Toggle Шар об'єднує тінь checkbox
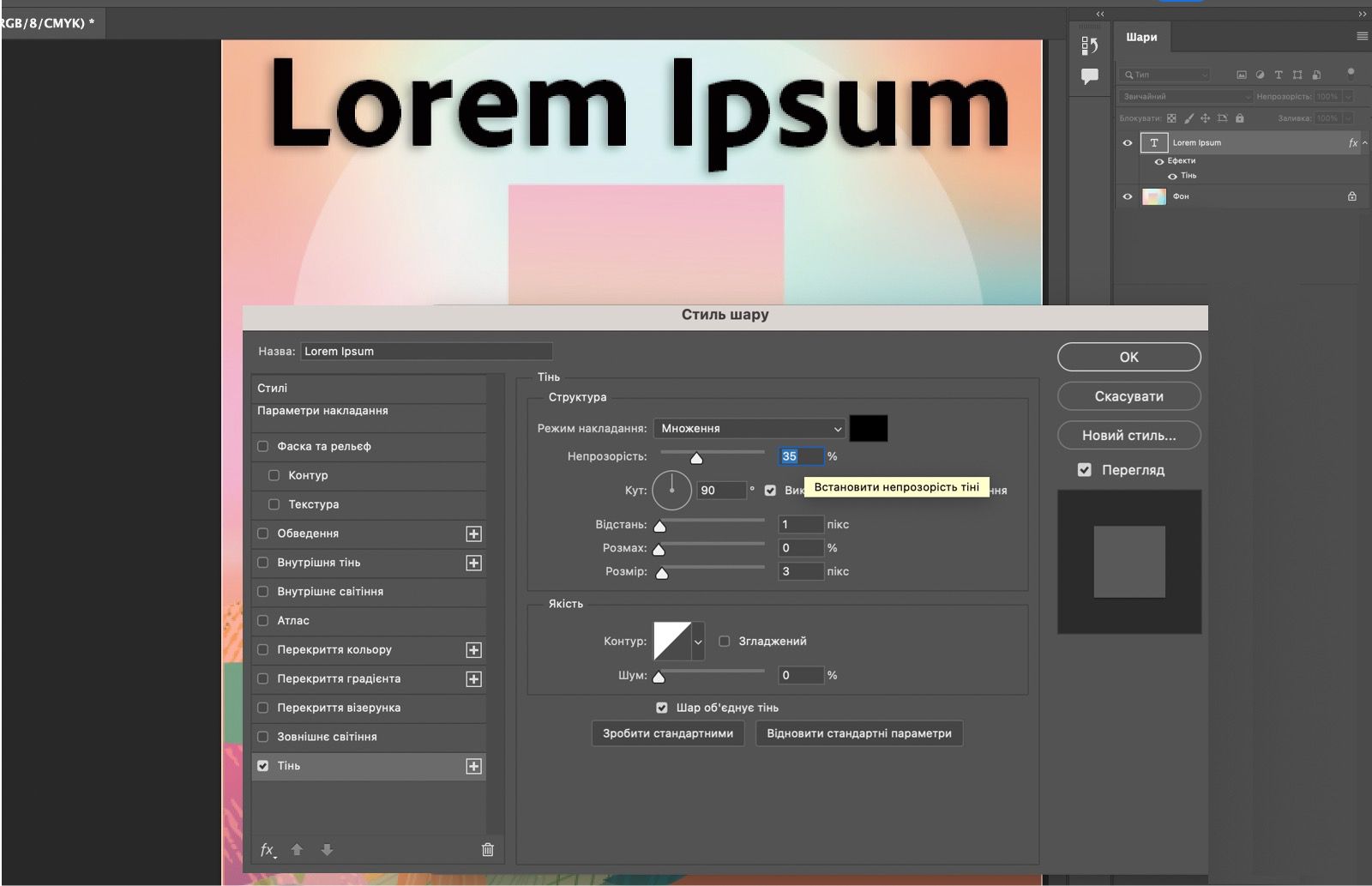 pos(662,708)
